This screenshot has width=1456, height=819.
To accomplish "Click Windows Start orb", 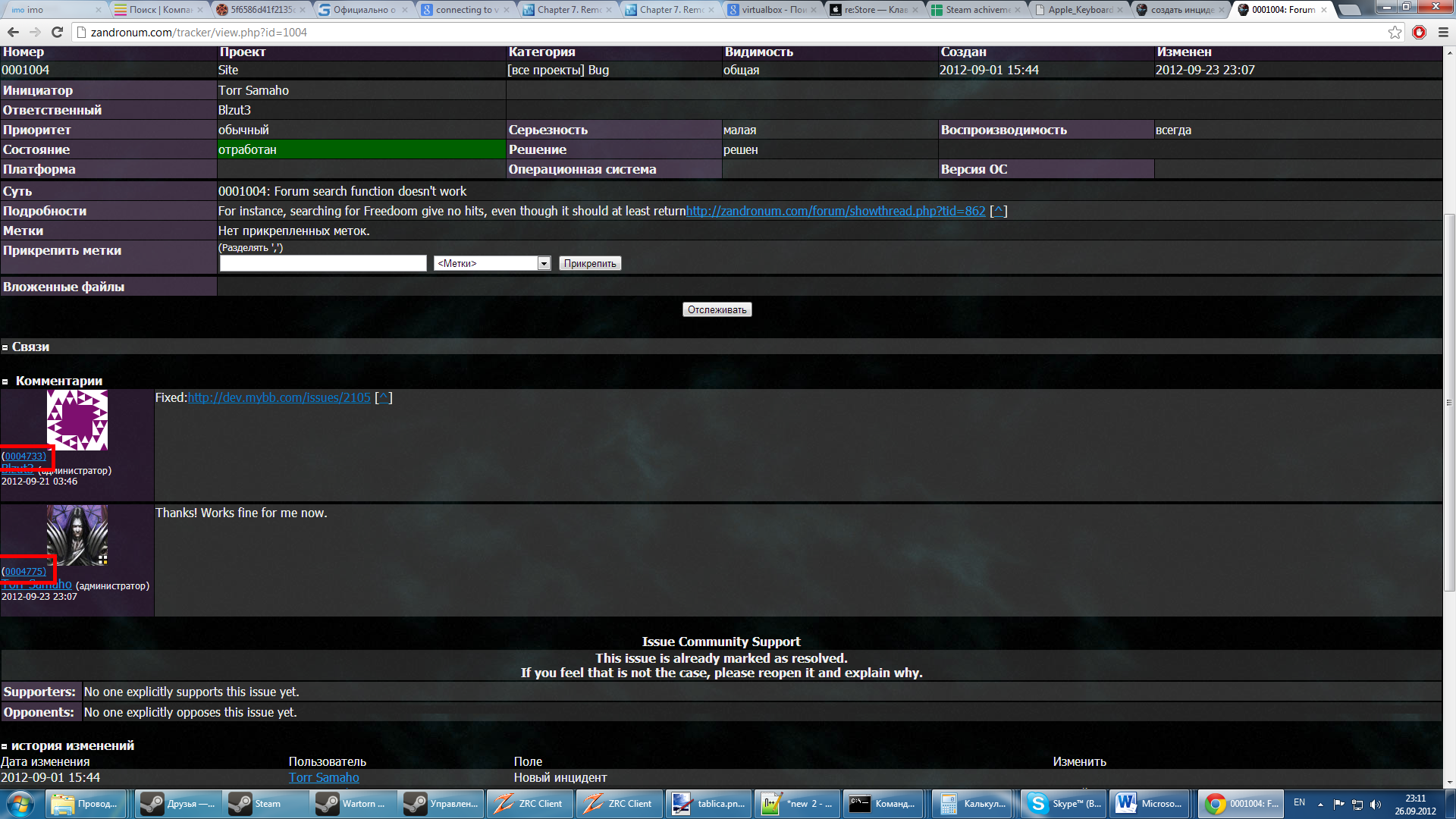I will (x=20, y=803).
